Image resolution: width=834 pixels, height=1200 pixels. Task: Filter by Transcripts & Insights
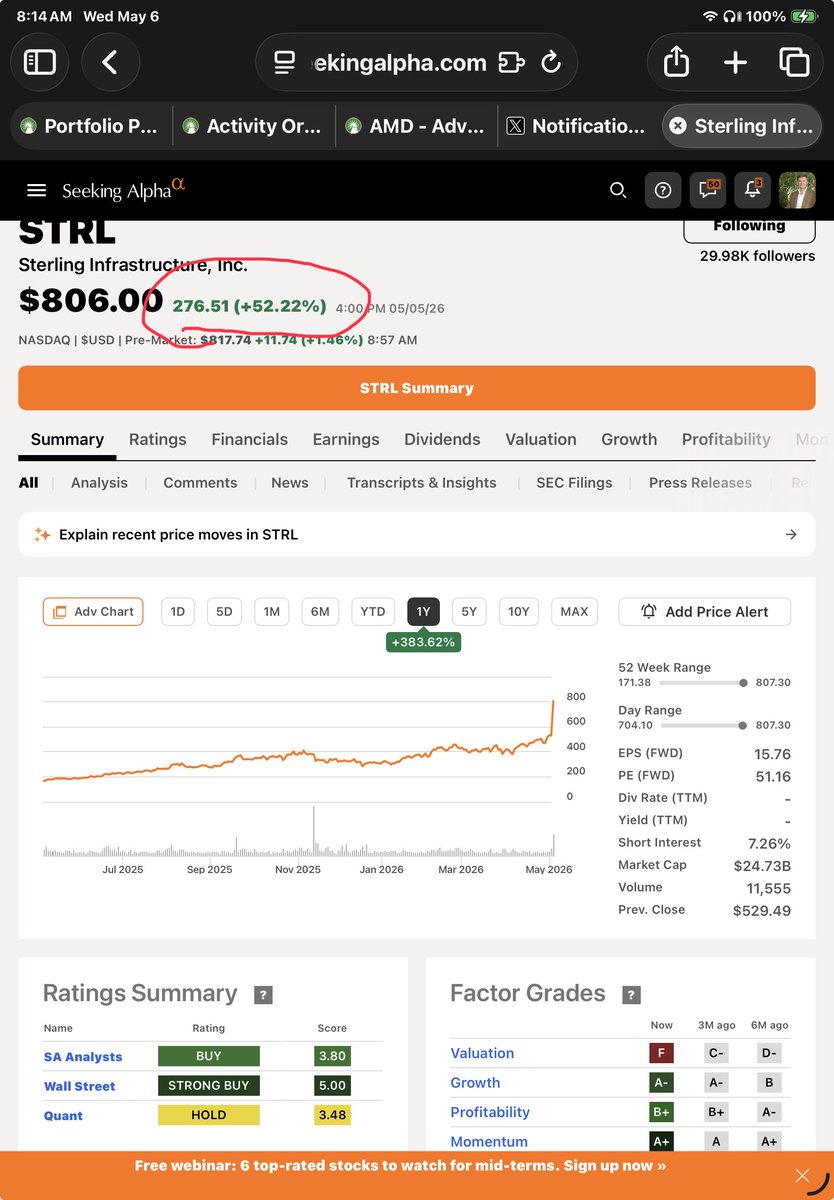click(x=422, y=483)
